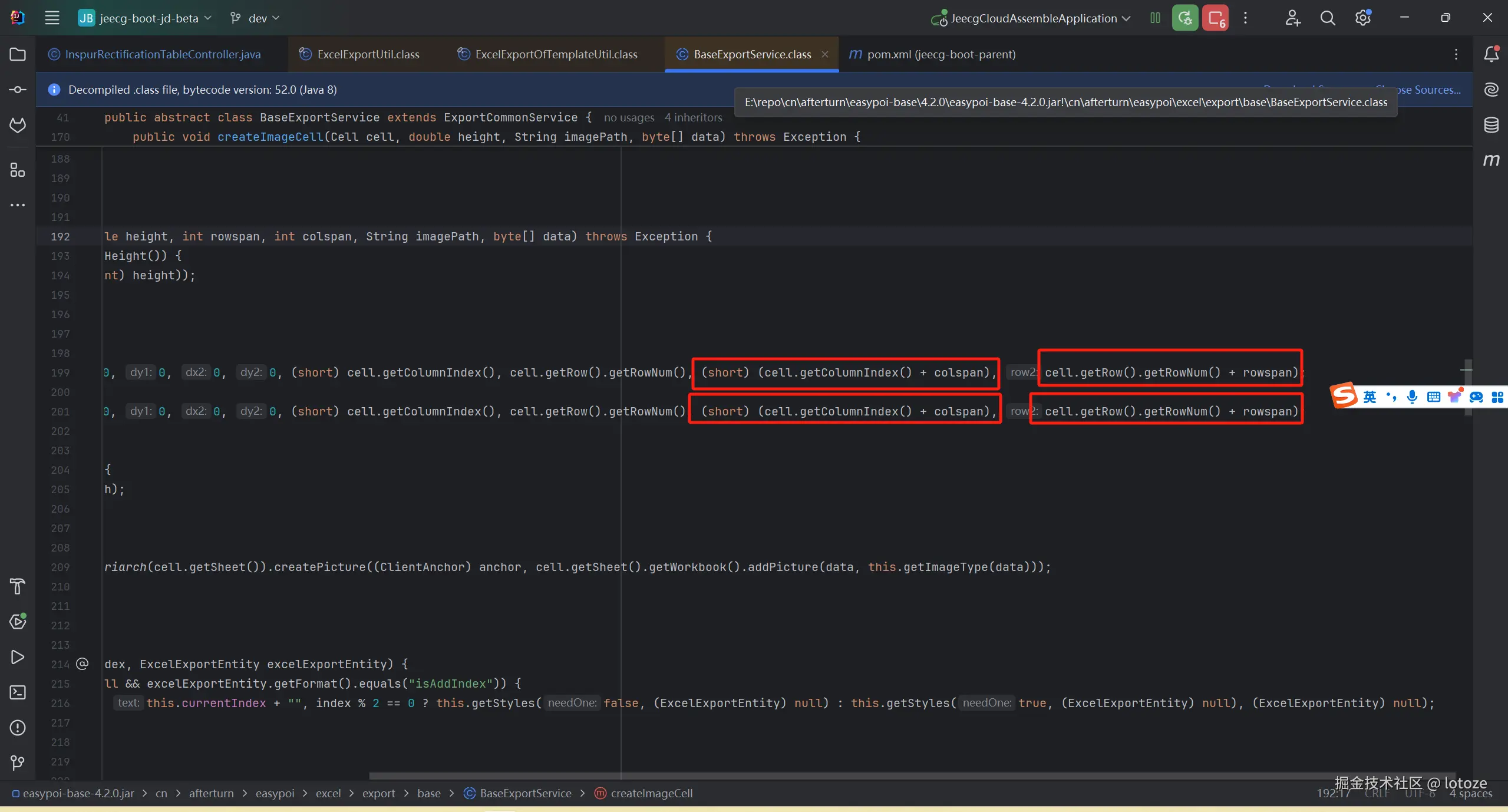Open the Project tool window folder icon
Screen dimensions: 1508x812
[18, 54]
